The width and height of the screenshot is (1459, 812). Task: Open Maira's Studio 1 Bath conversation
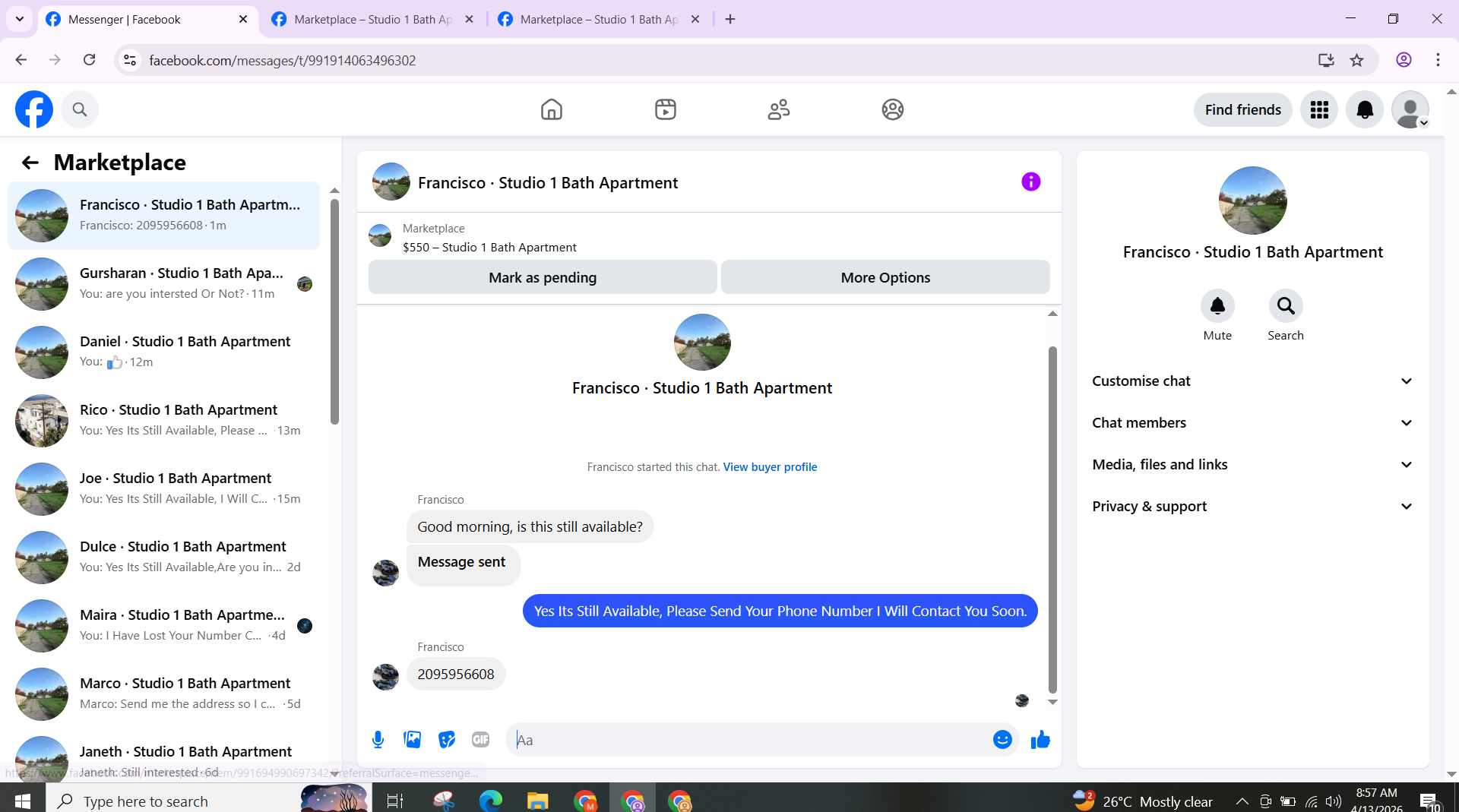[163, 626]
